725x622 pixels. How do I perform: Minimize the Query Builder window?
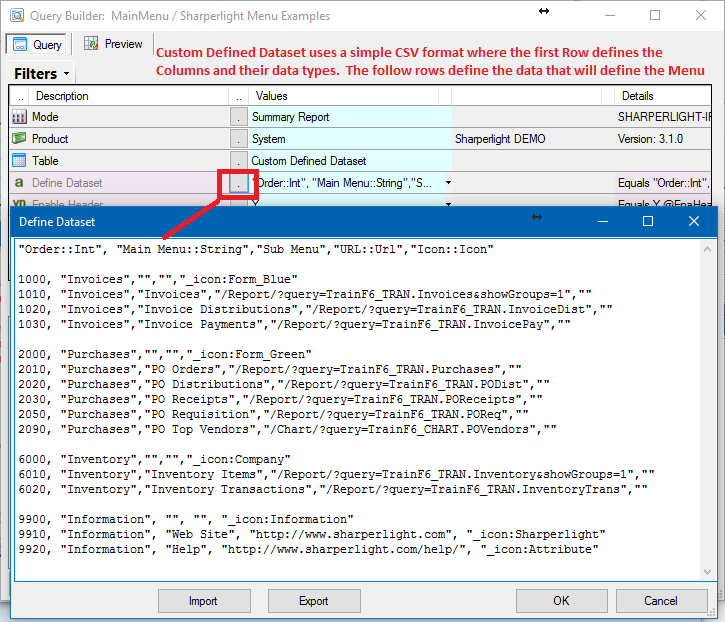[x=610, y=15]
